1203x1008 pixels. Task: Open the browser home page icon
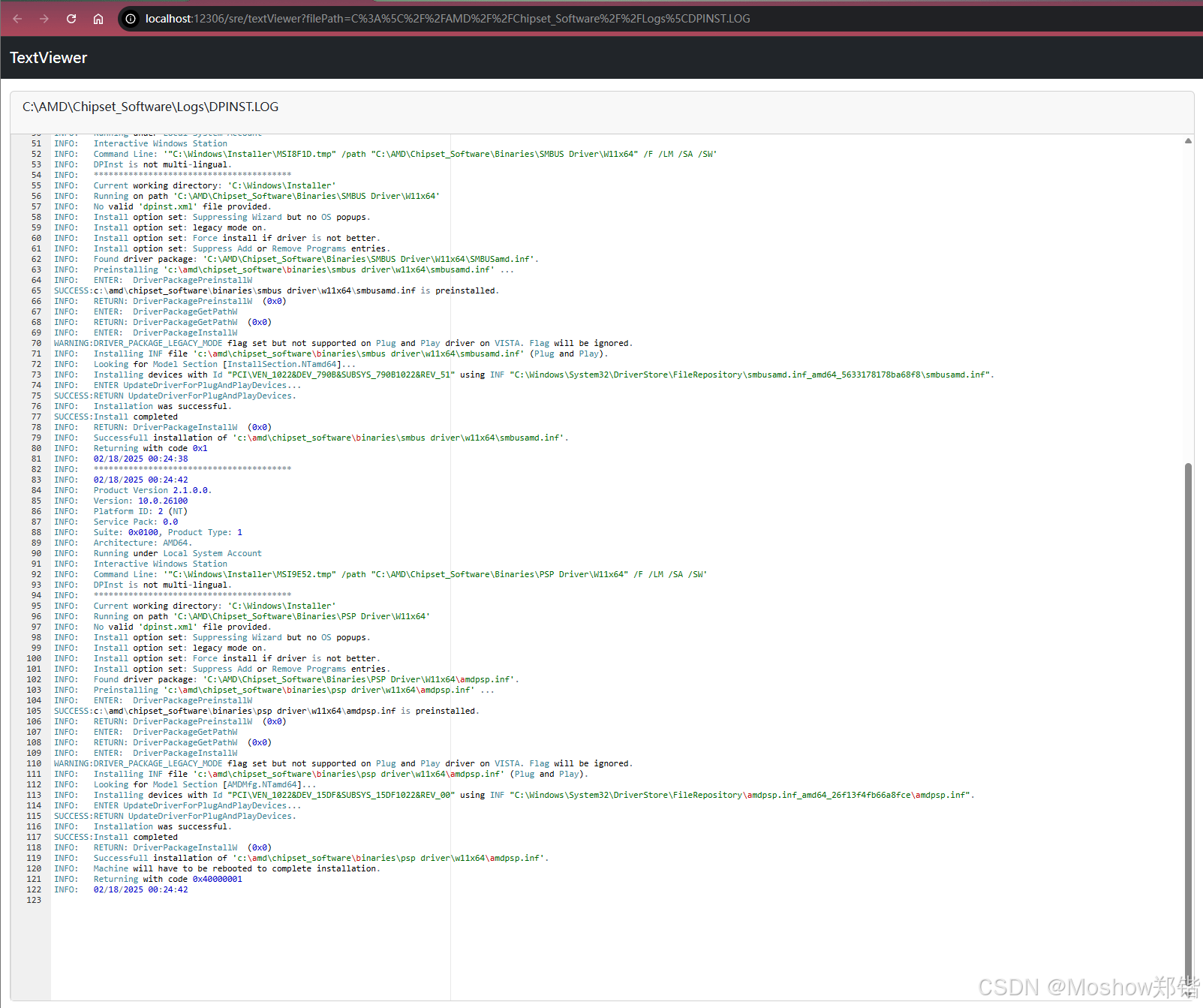click(x=98, y=19)
